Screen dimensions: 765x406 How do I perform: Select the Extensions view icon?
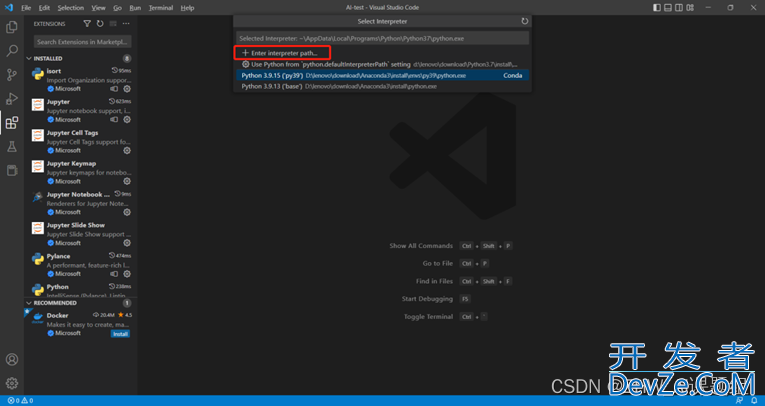12,122
